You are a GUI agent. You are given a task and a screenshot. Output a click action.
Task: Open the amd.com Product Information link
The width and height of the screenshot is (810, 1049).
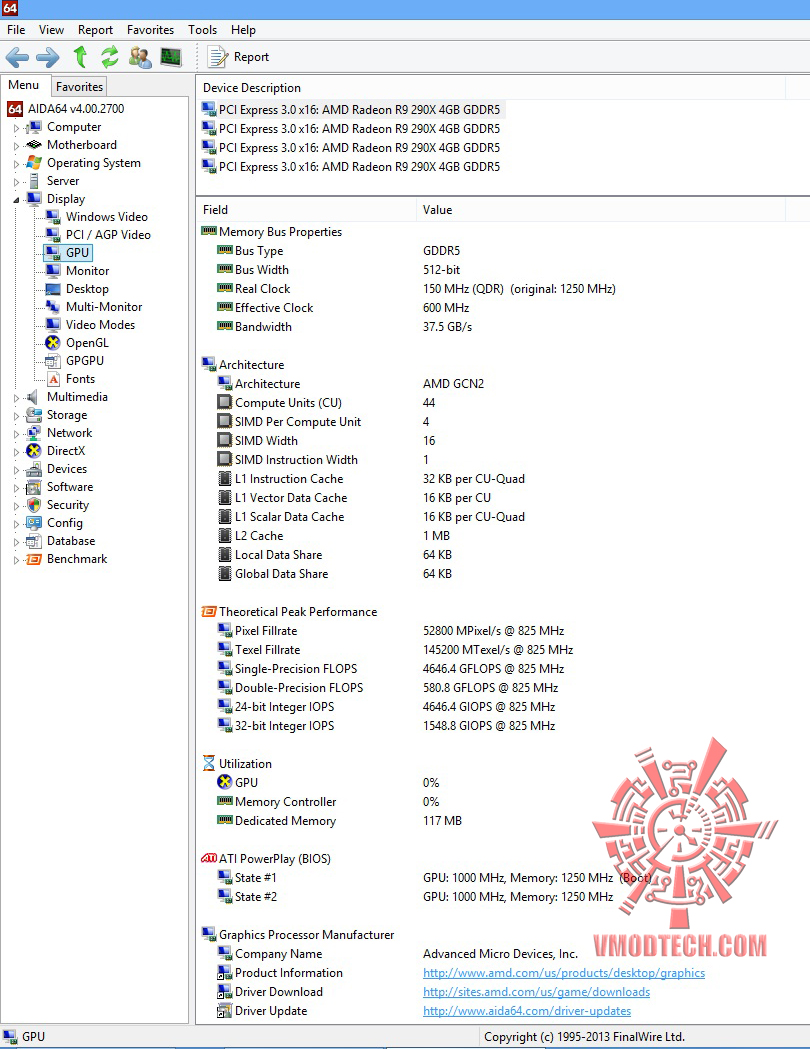564,973
